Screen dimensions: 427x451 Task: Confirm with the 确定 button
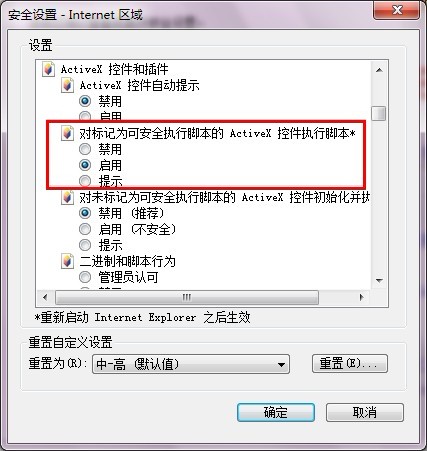[x=276, y=413]
